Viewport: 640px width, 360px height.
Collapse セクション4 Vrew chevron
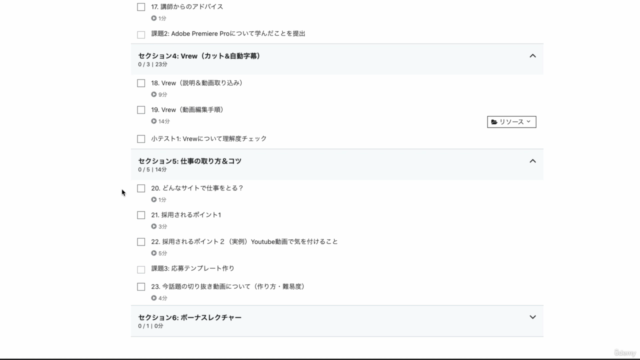click(x=533, y=56)
